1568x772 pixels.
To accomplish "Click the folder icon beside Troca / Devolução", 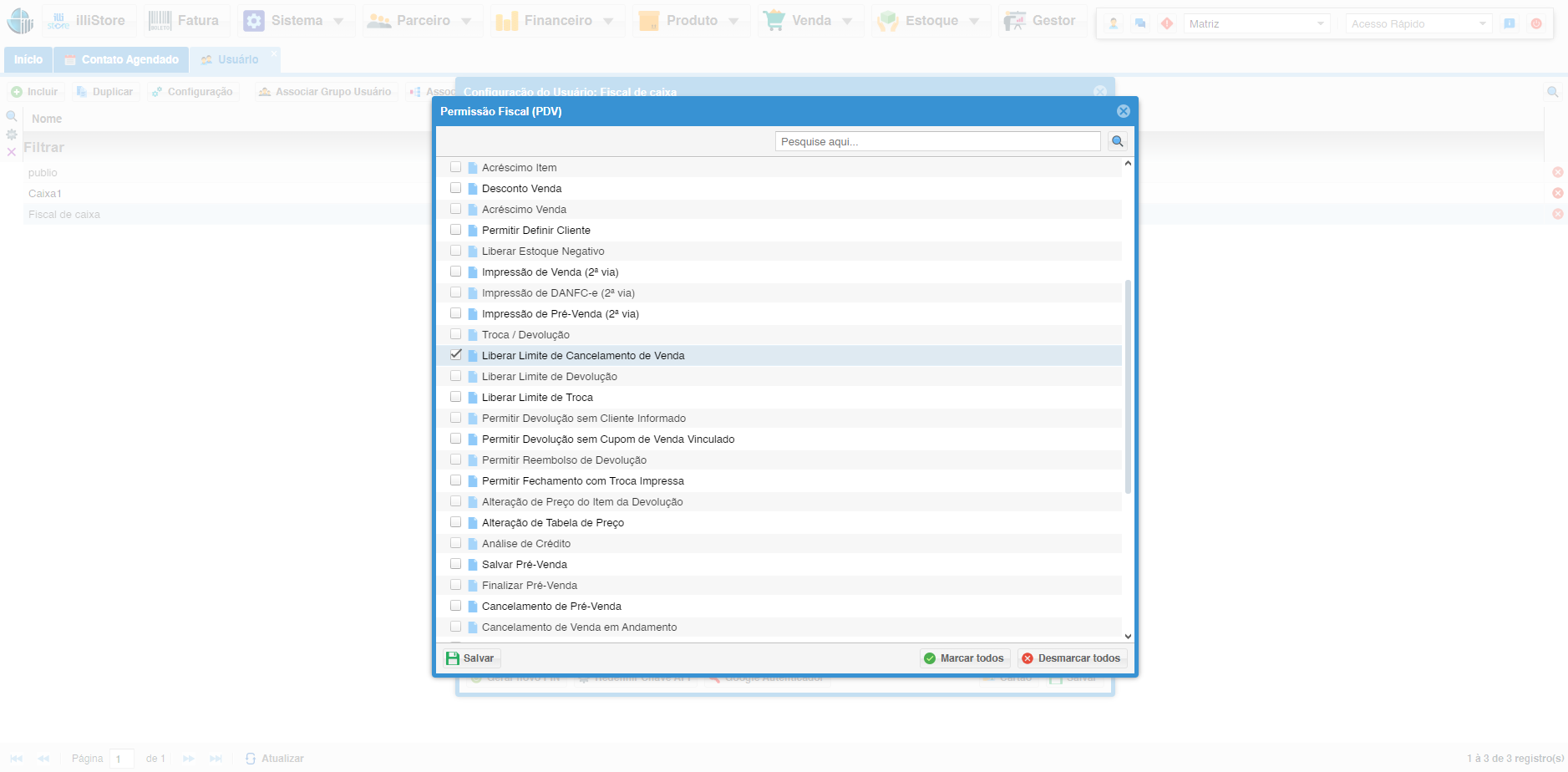I will pyautogui.click(x=473, y=335).
